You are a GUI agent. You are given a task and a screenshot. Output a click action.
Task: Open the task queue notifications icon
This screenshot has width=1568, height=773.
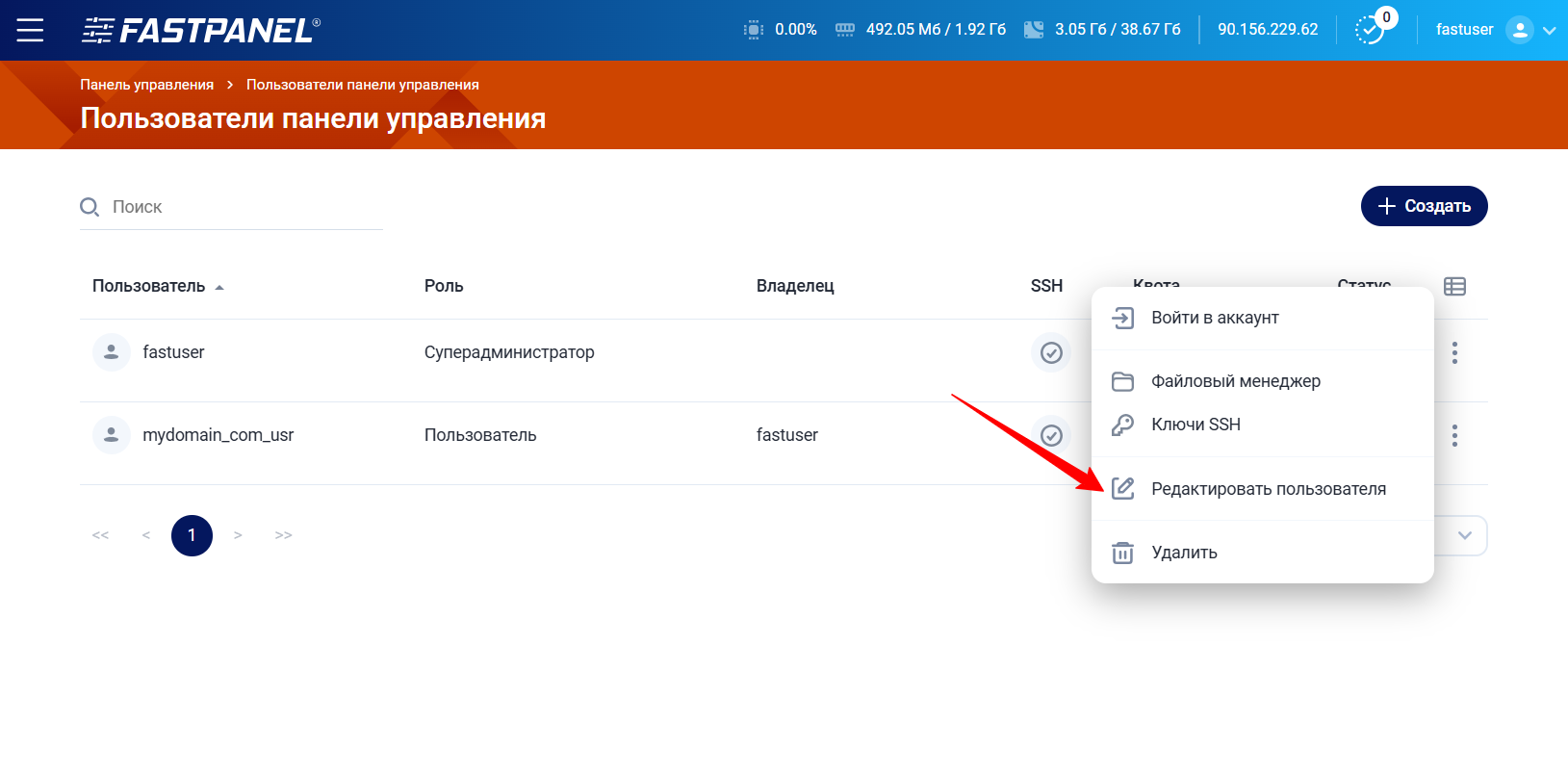tap(1369, 30)
